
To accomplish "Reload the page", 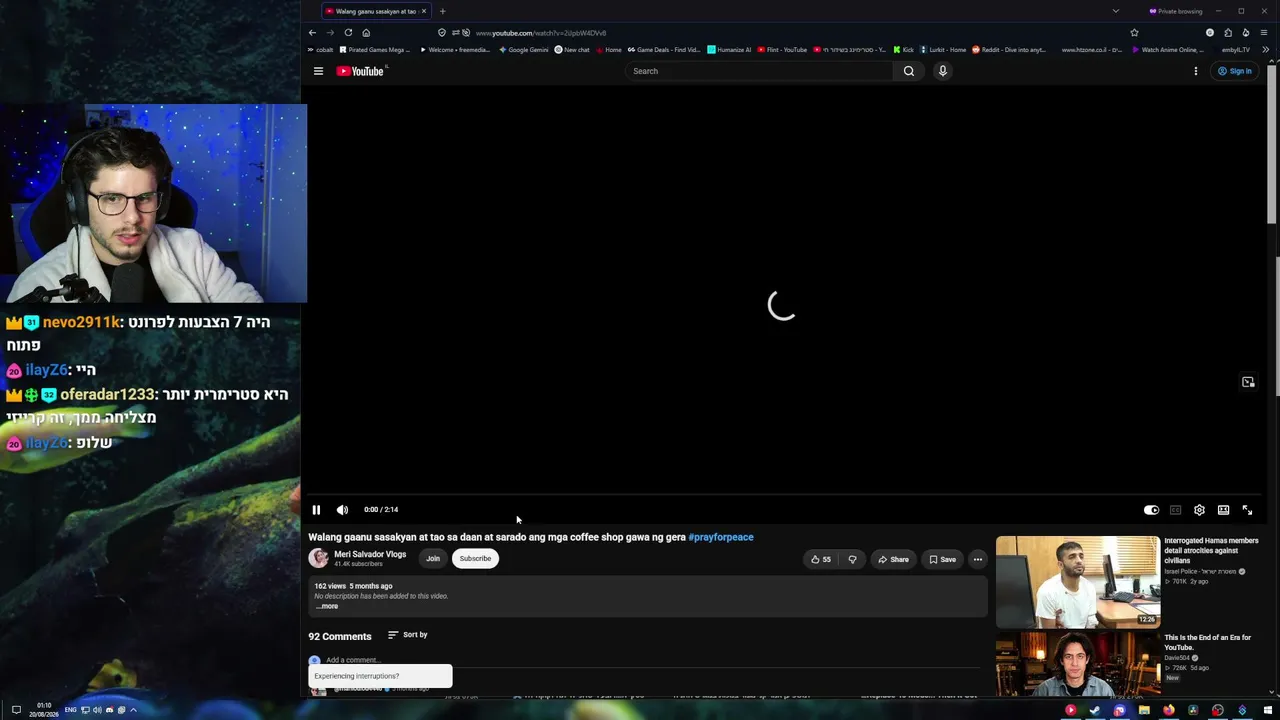I will click(x=348, y=33).
